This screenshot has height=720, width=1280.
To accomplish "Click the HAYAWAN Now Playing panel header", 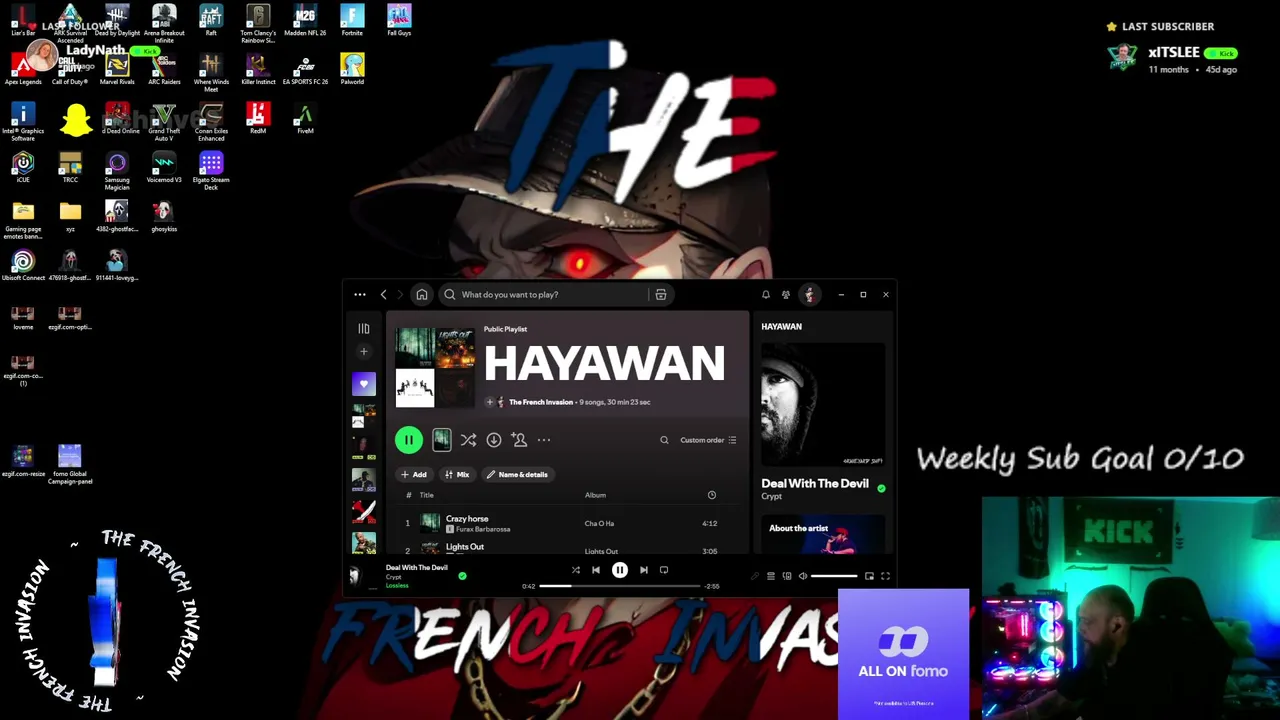I will [781, 327].
